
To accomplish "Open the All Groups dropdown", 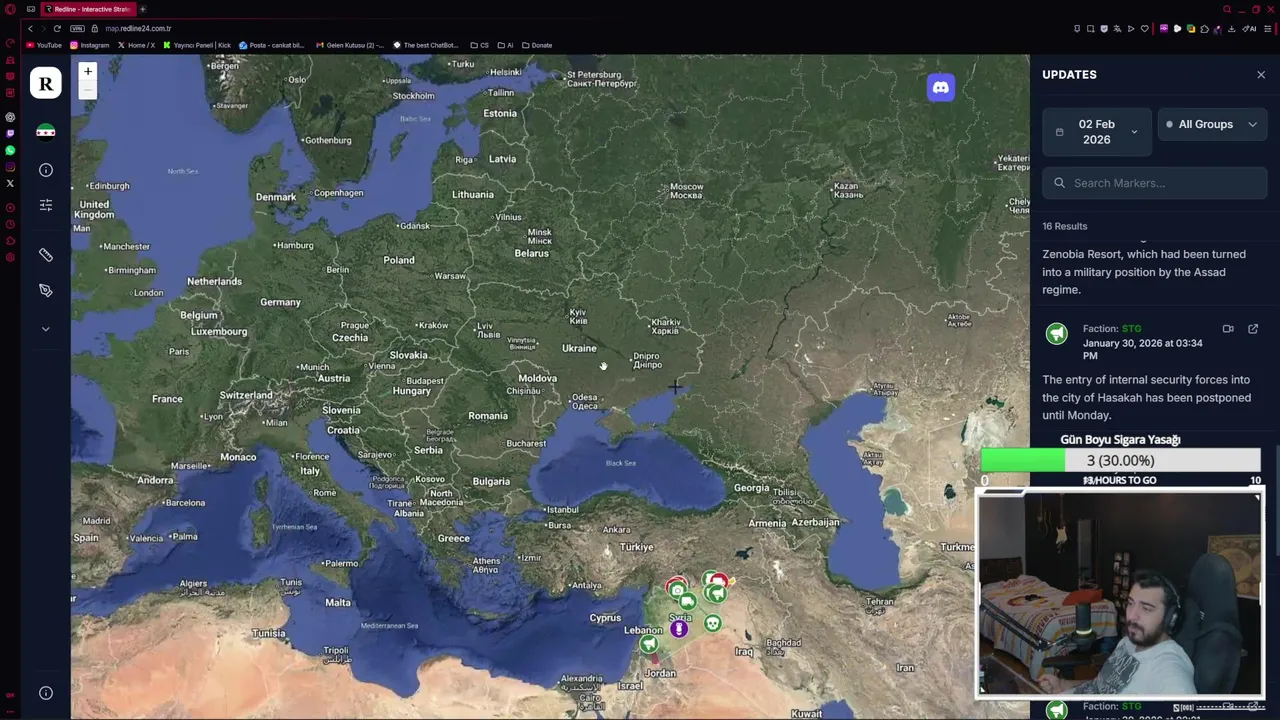I will click(x=1212, y=124).
